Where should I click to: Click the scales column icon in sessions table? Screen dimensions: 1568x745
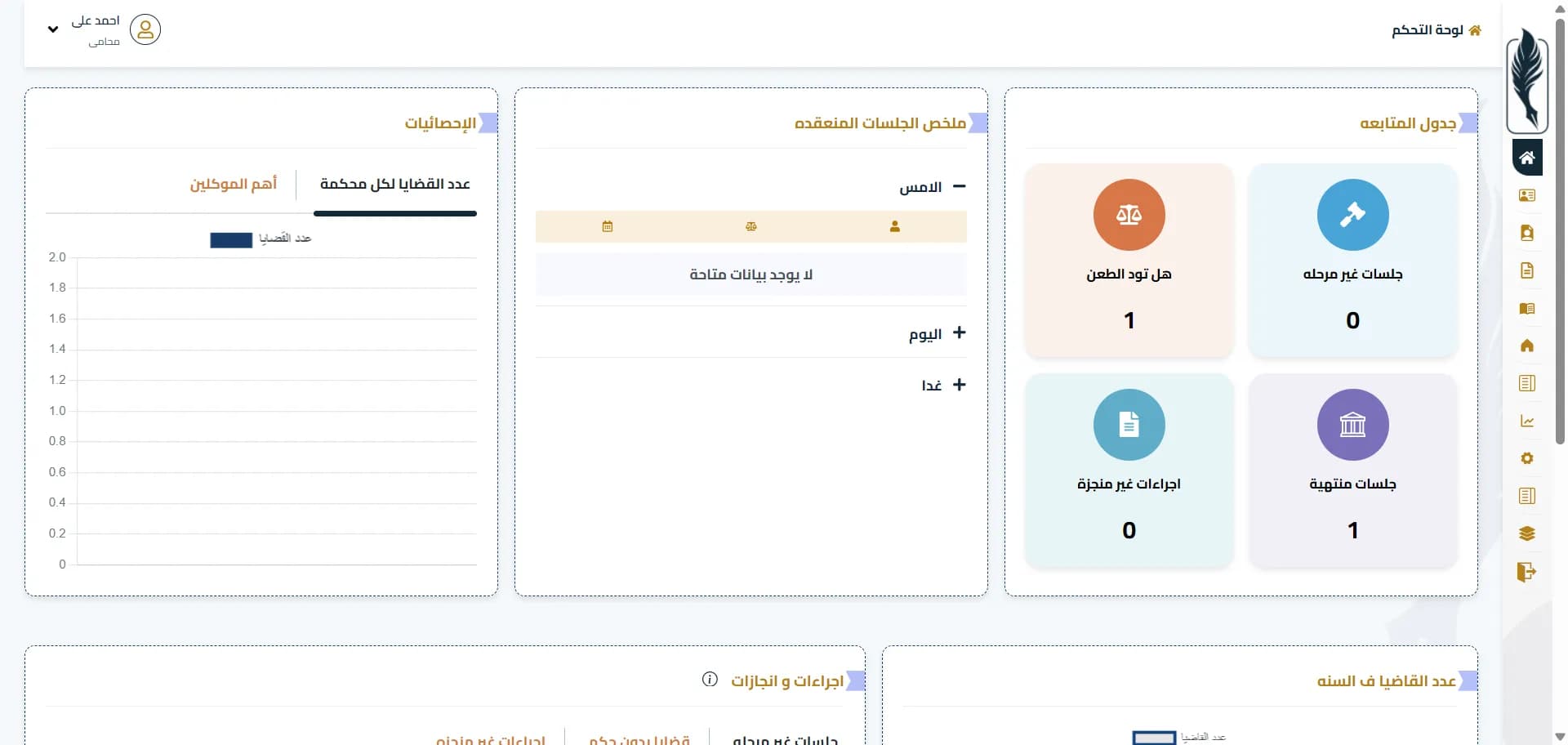point(751,226)
